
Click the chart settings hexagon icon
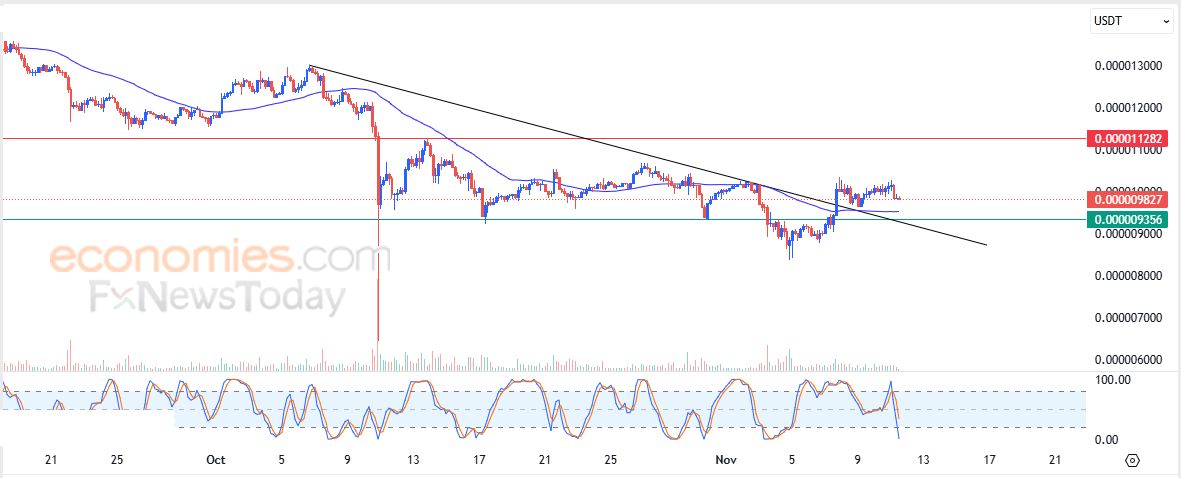(x=1132, y=460)
